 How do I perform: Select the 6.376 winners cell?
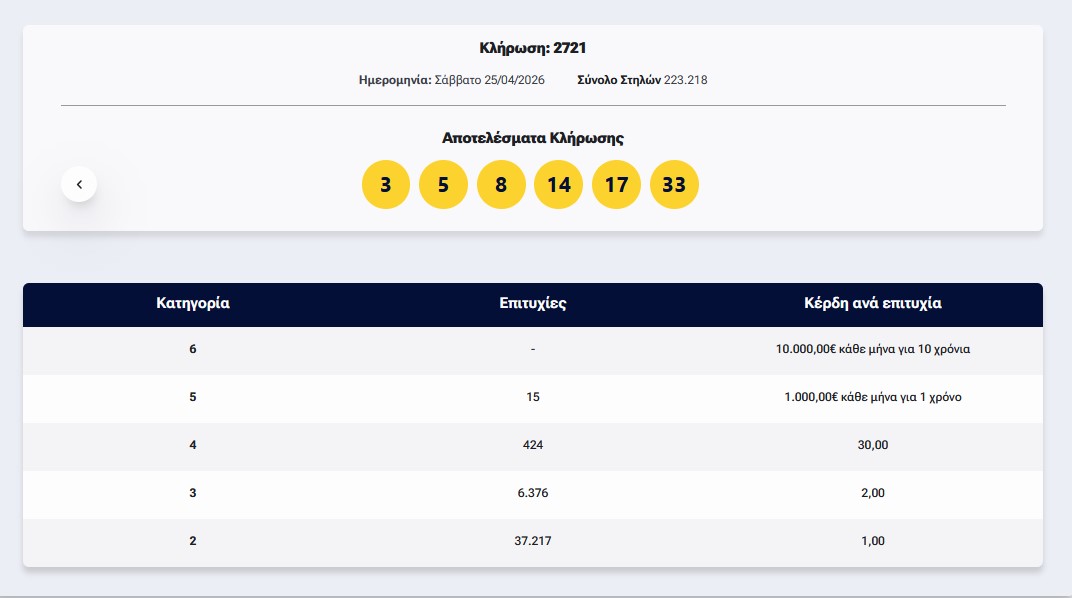(x=533, y=493)
